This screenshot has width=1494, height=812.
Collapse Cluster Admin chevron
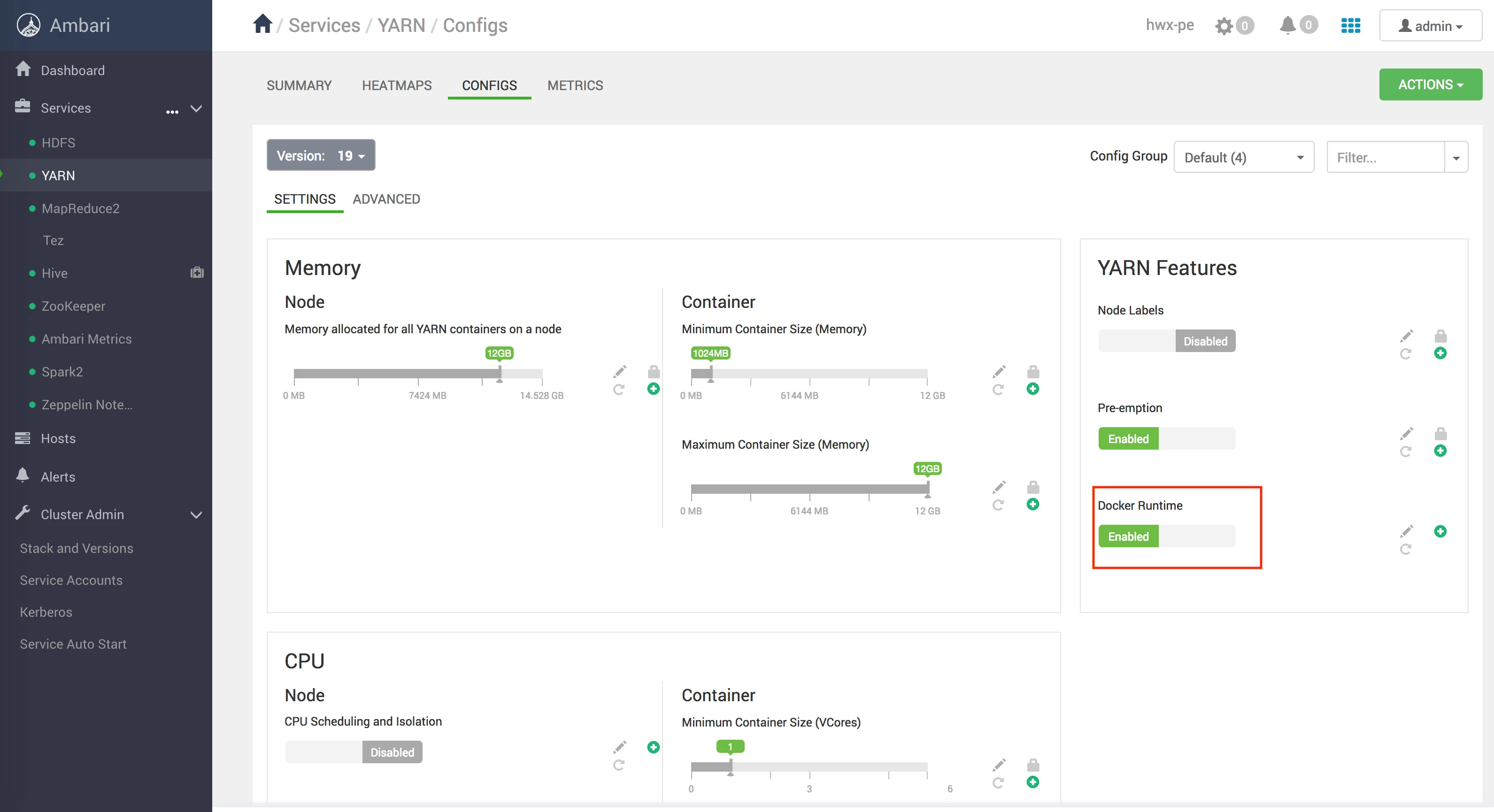coord(197,515)
